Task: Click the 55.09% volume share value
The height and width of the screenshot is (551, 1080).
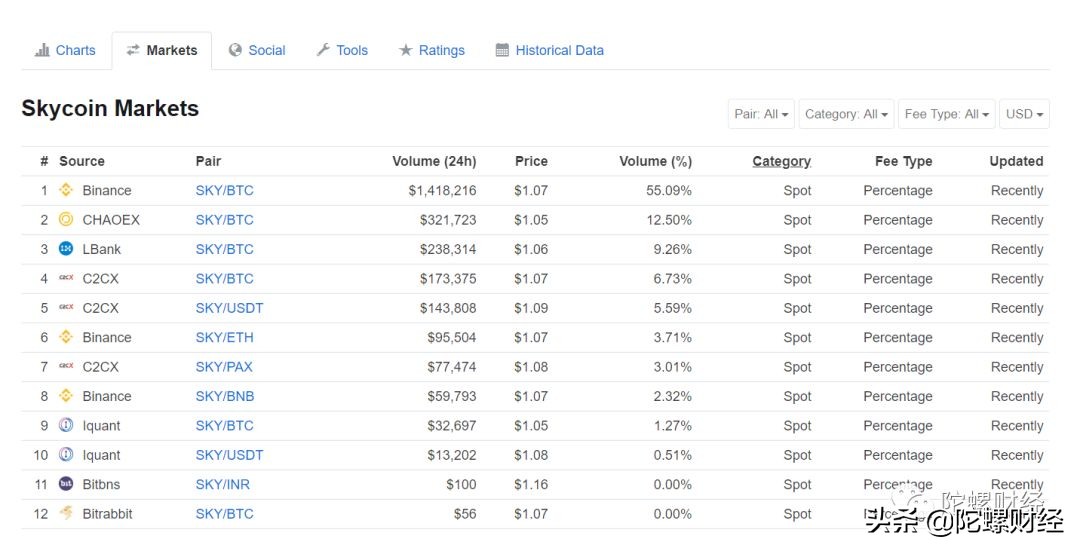Action: (x=669, y=190)
